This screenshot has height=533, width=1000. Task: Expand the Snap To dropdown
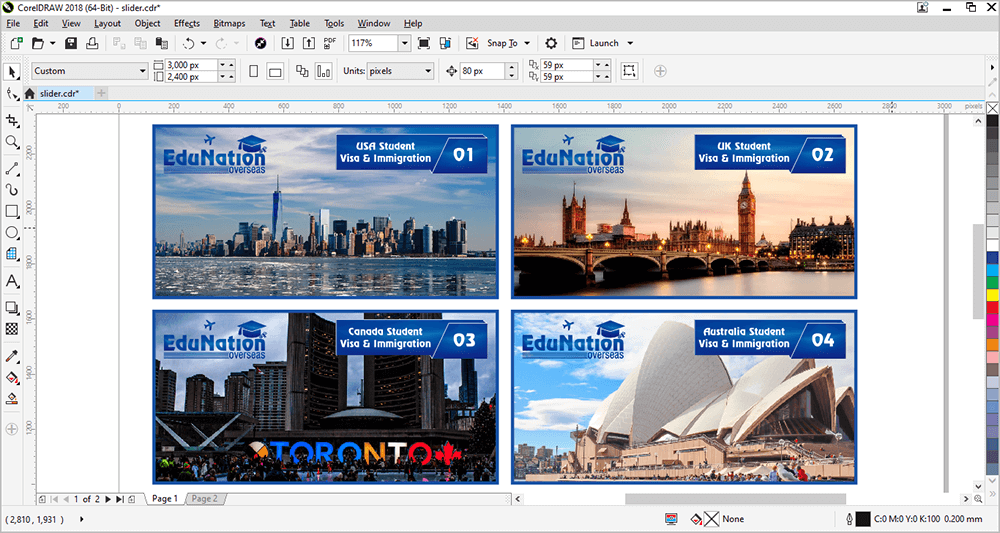point(527,43)
